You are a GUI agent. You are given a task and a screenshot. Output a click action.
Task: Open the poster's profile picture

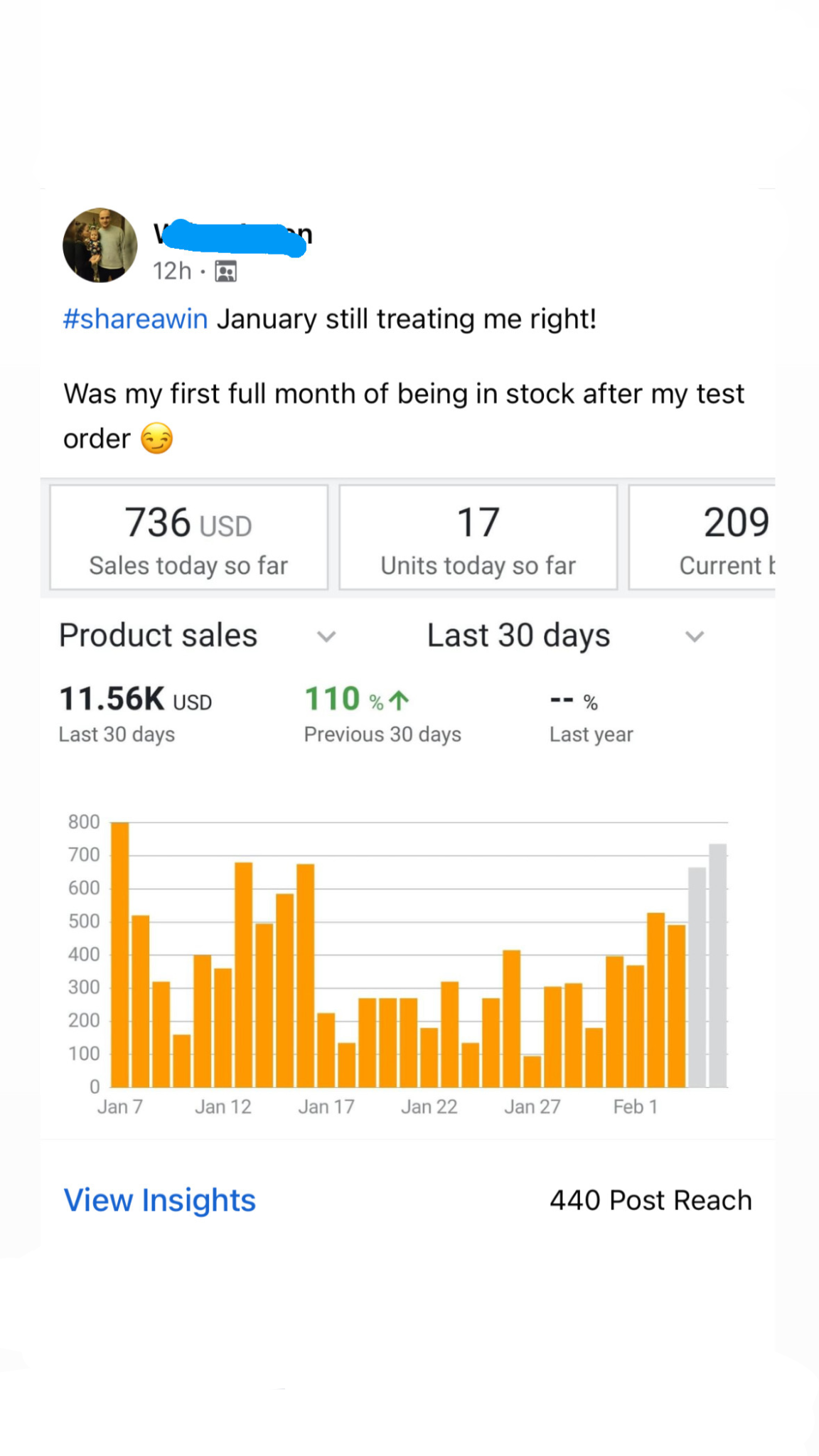[x=100, y=245]
